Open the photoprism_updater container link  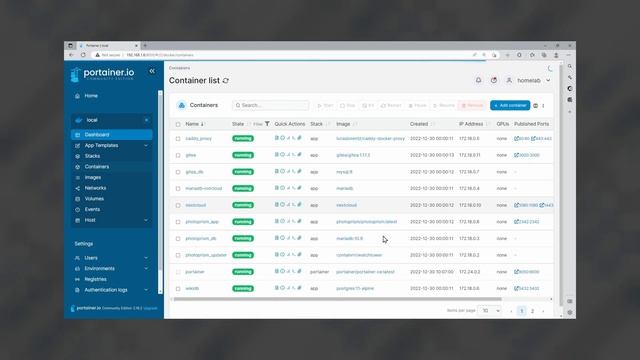(x=206, y=255)
